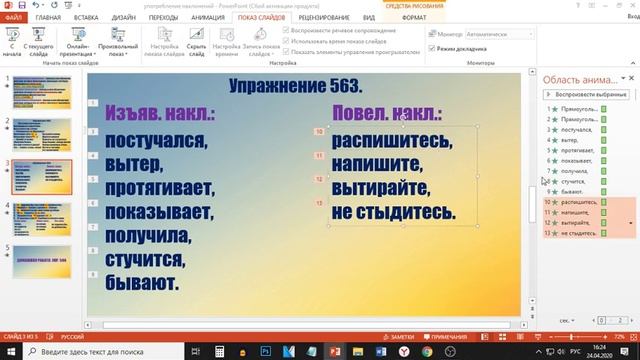Start slideshow from current slide
The width and height of the screenshot is (640, 360).
[x=38, y=42]
